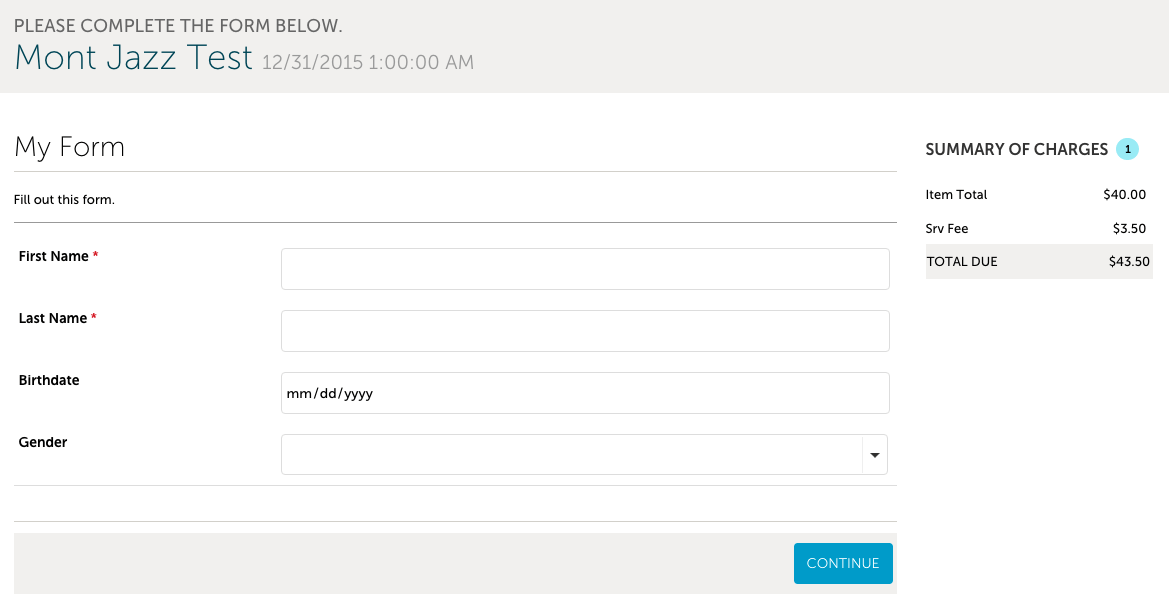
Task: Click the event date 12/31/2015 text
Action: click(x=309, y=62)
